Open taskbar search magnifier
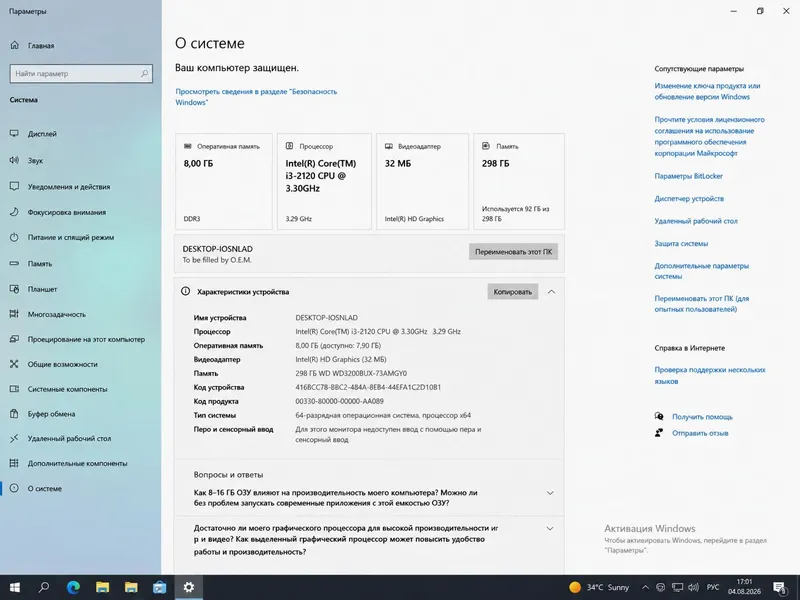This screenshot has height=600, width=800. click(x=44, y=587)
